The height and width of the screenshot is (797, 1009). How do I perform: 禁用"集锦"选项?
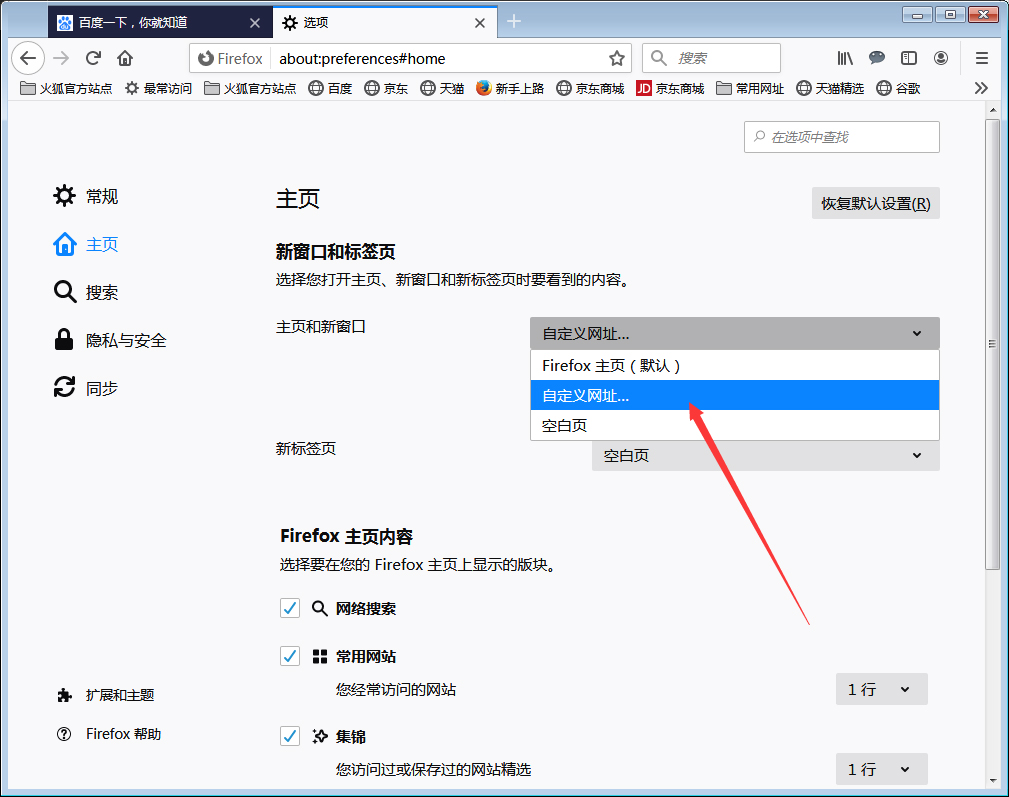point(290,736)
